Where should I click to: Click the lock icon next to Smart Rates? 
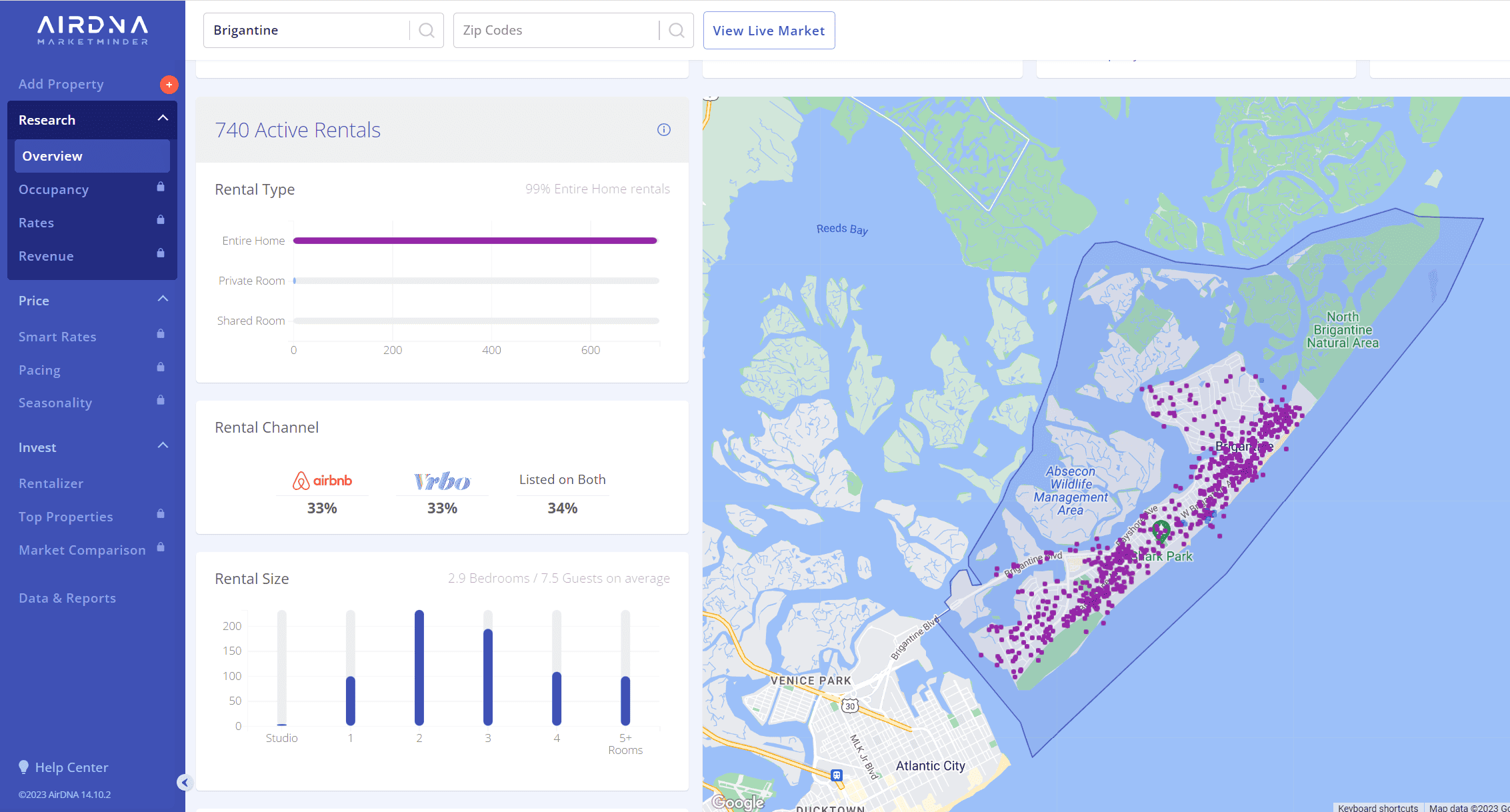pos(161,334)
